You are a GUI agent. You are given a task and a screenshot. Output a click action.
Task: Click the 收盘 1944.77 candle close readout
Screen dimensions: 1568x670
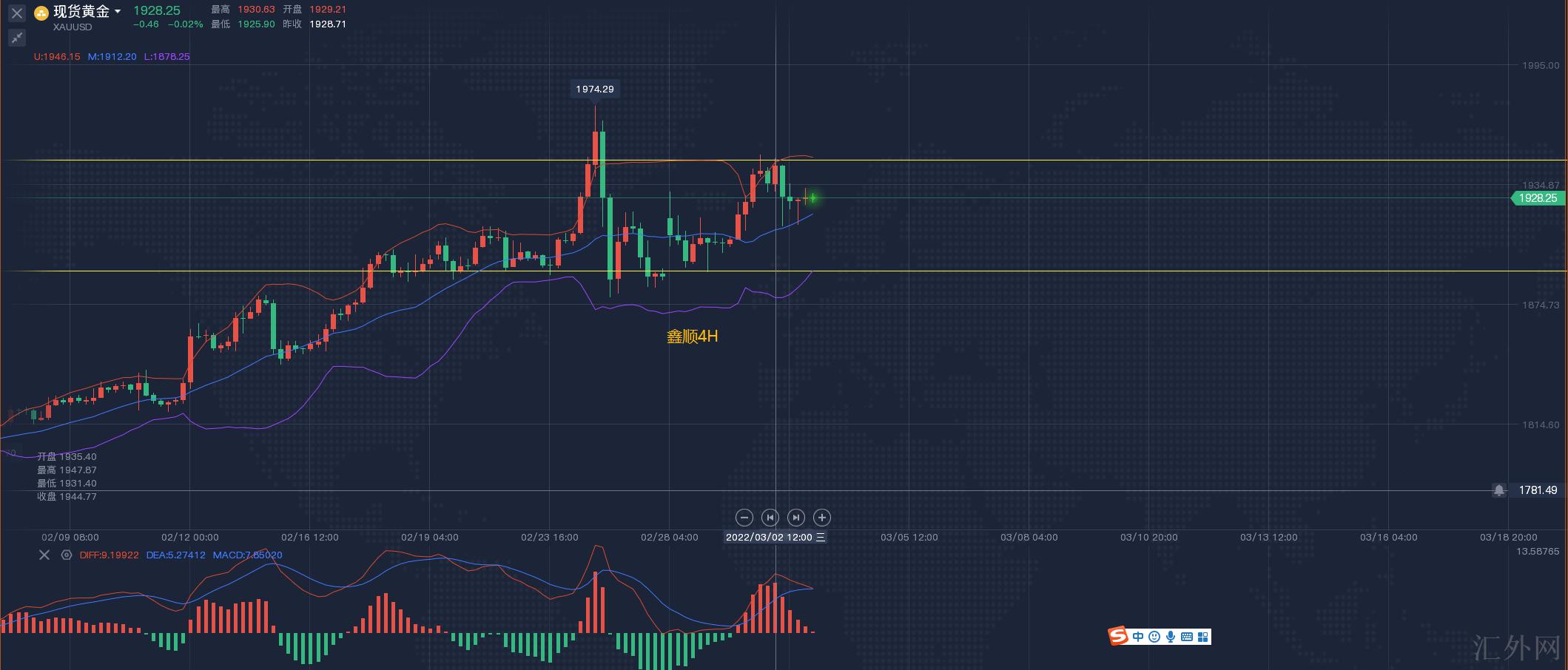(x=67, y=497)
